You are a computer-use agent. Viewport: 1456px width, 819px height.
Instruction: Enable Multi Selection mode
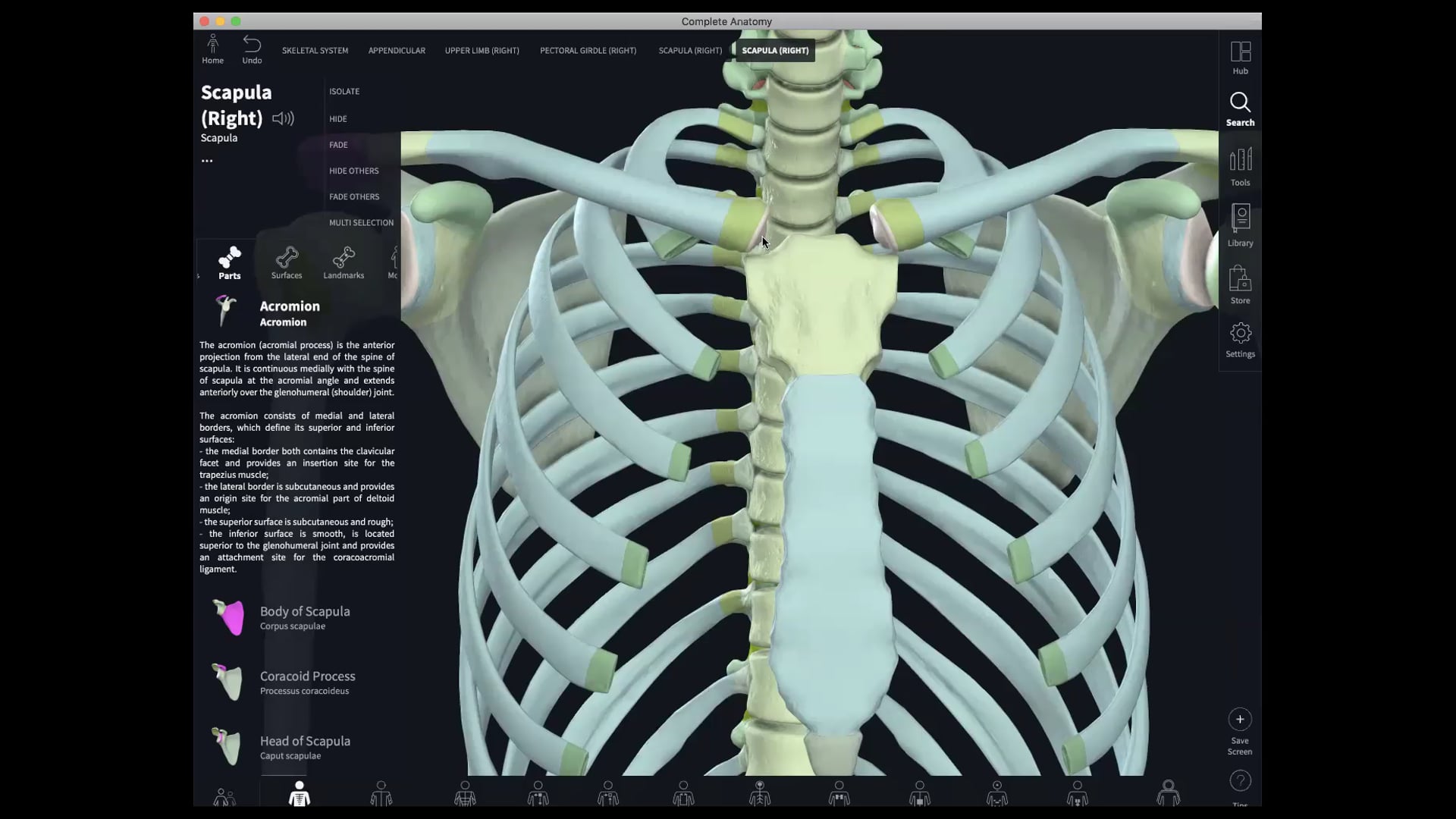point(361,222)
